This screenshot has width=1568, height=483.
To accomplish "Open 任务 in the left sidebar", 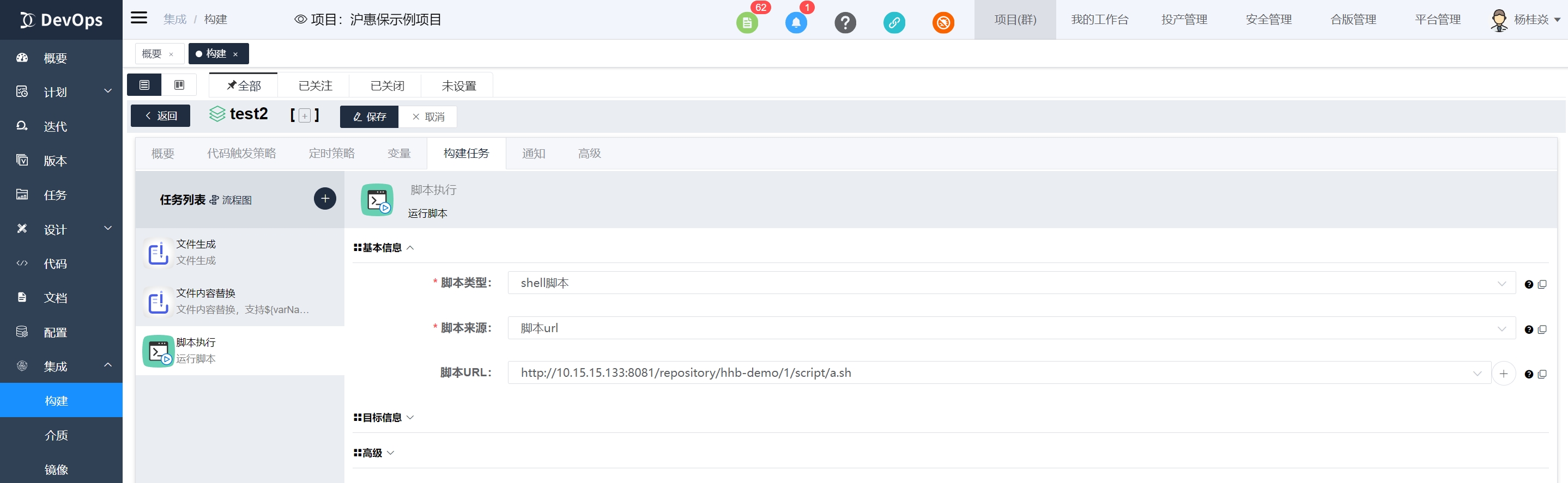I will pos(61,194).
